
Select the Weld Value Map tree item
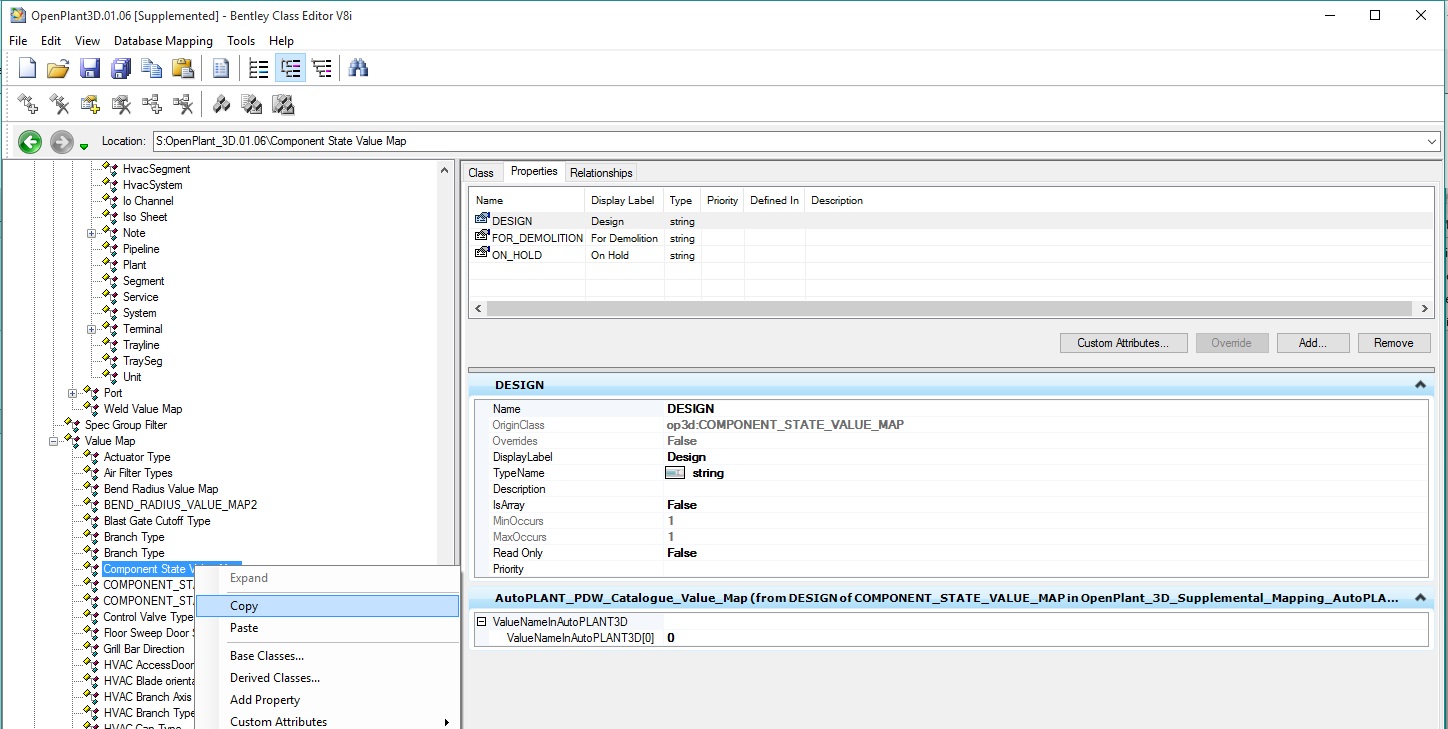coord(143,409)
